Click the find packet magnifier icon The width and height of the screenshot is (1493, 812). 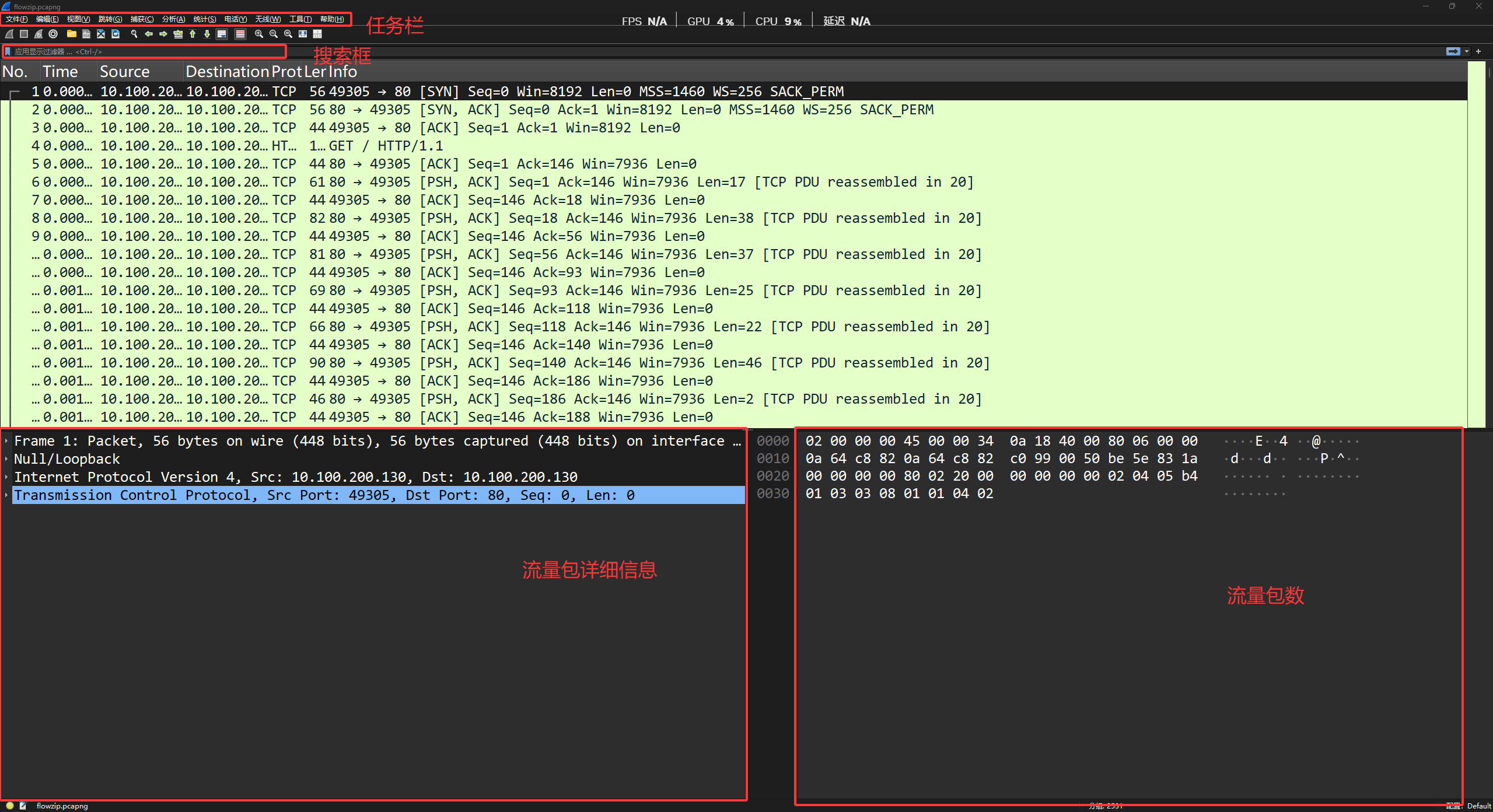coord(134,34)
